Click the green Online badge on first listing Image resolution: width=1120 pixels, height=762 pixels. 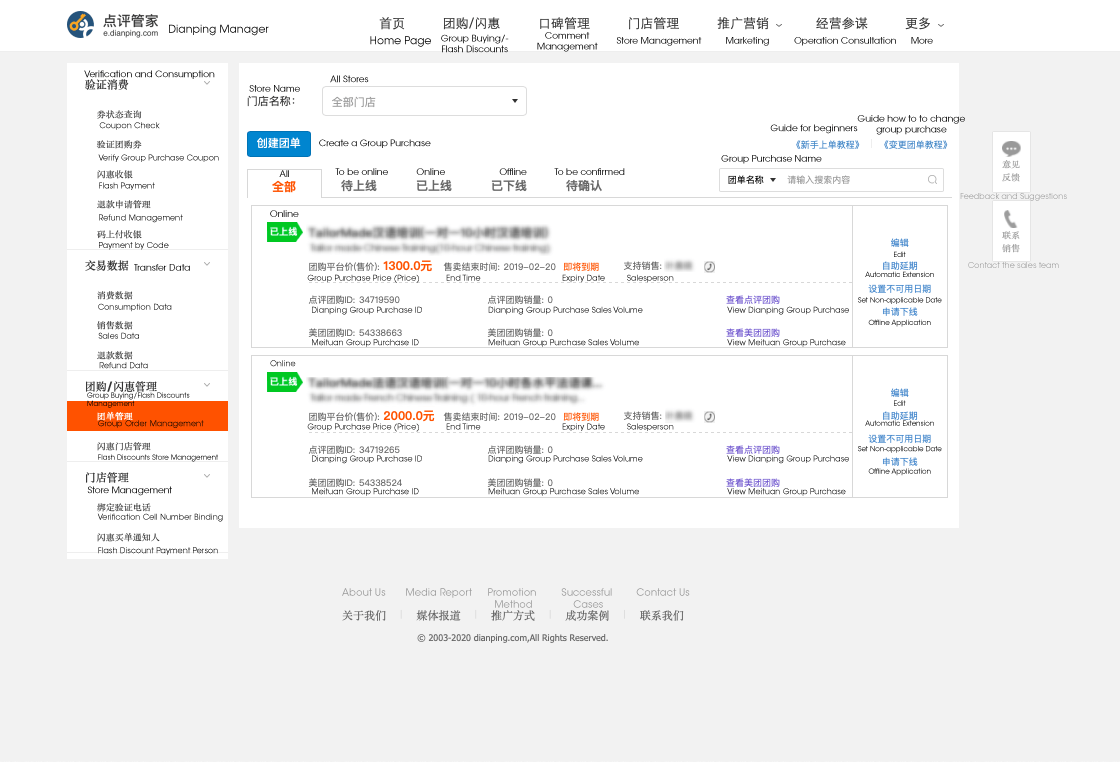tap(283, 231)
